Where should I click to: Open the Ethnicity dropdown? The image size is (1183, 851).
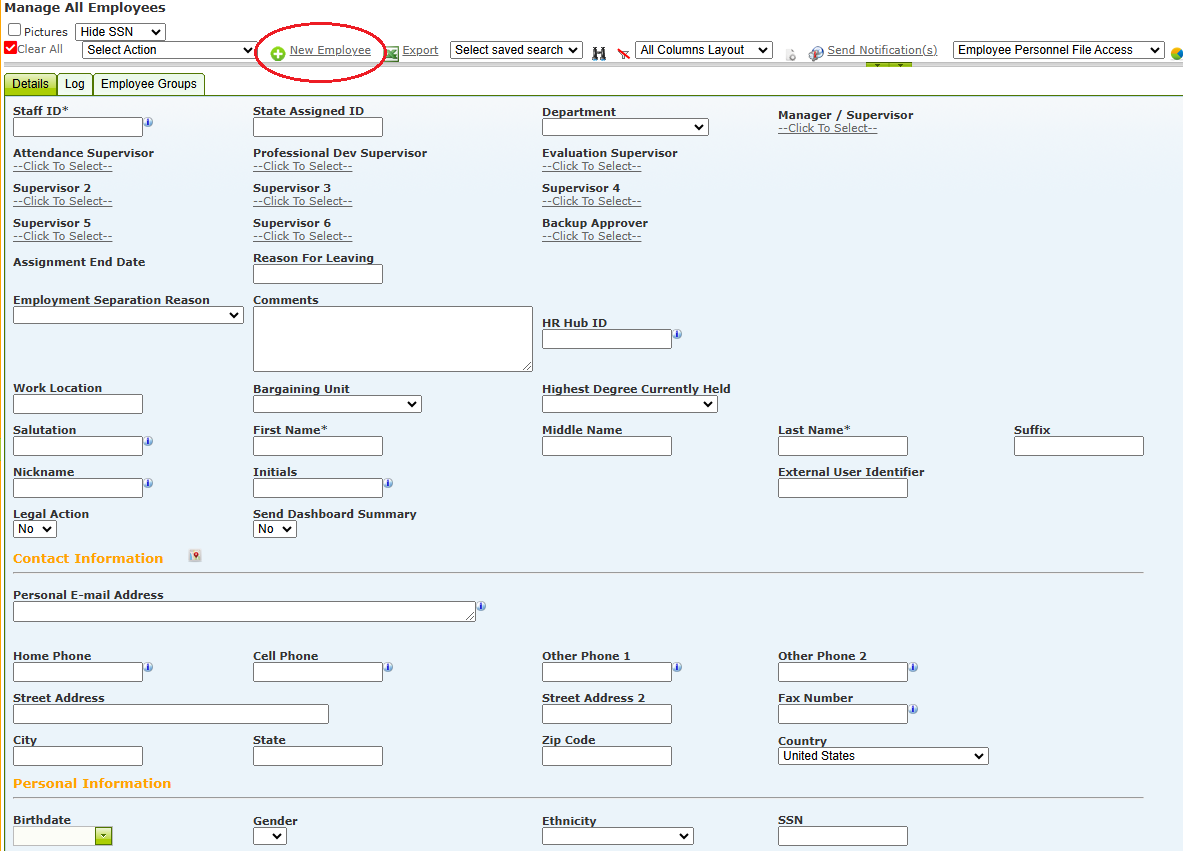coord(617,836)
